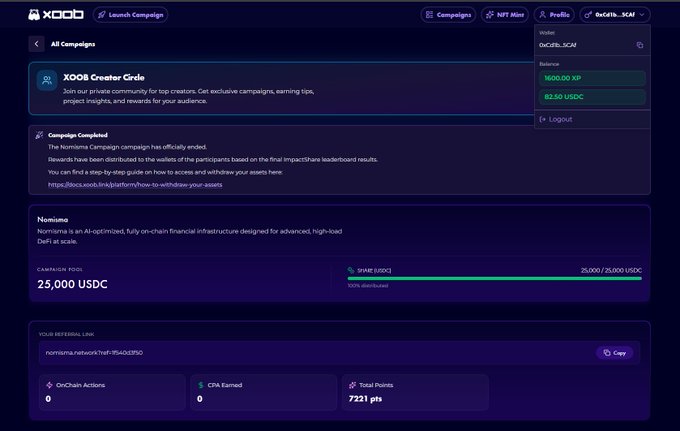This screenshot has width=680, height=431.
Task: Click the All Campaigns label
Action: tap(73, 44)
